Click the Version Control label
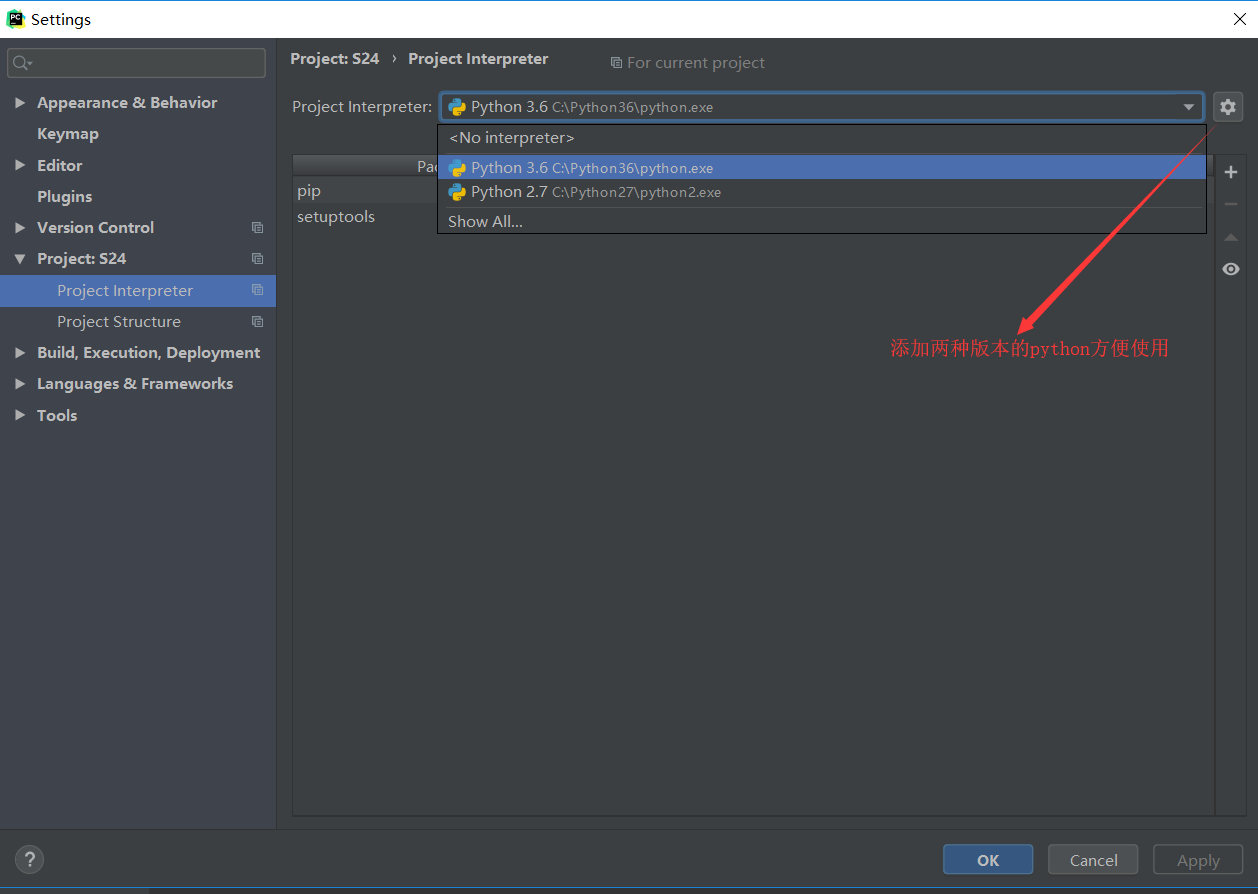The height and width of the screenshot is (894, 1258). click(x=96, y=228)
